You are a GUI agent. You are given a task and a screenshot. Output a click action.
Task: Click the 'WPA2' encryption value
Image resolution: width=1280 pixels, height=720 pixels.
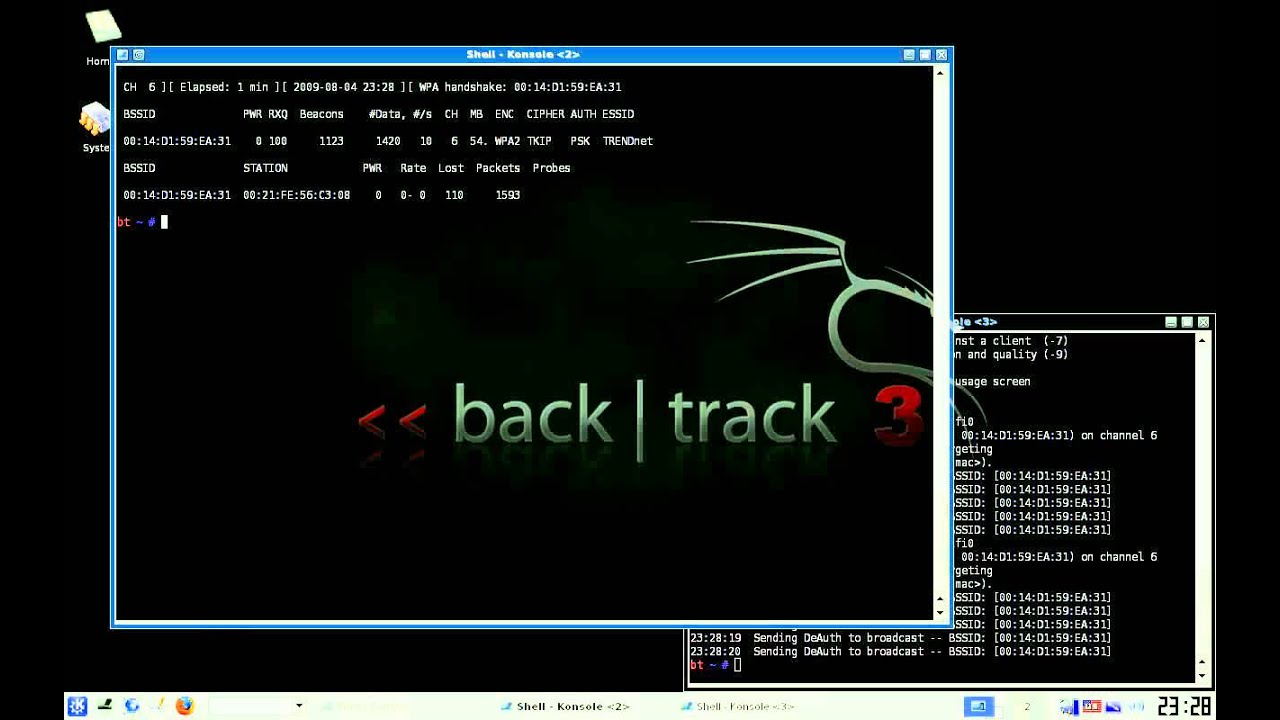(508, 141)
